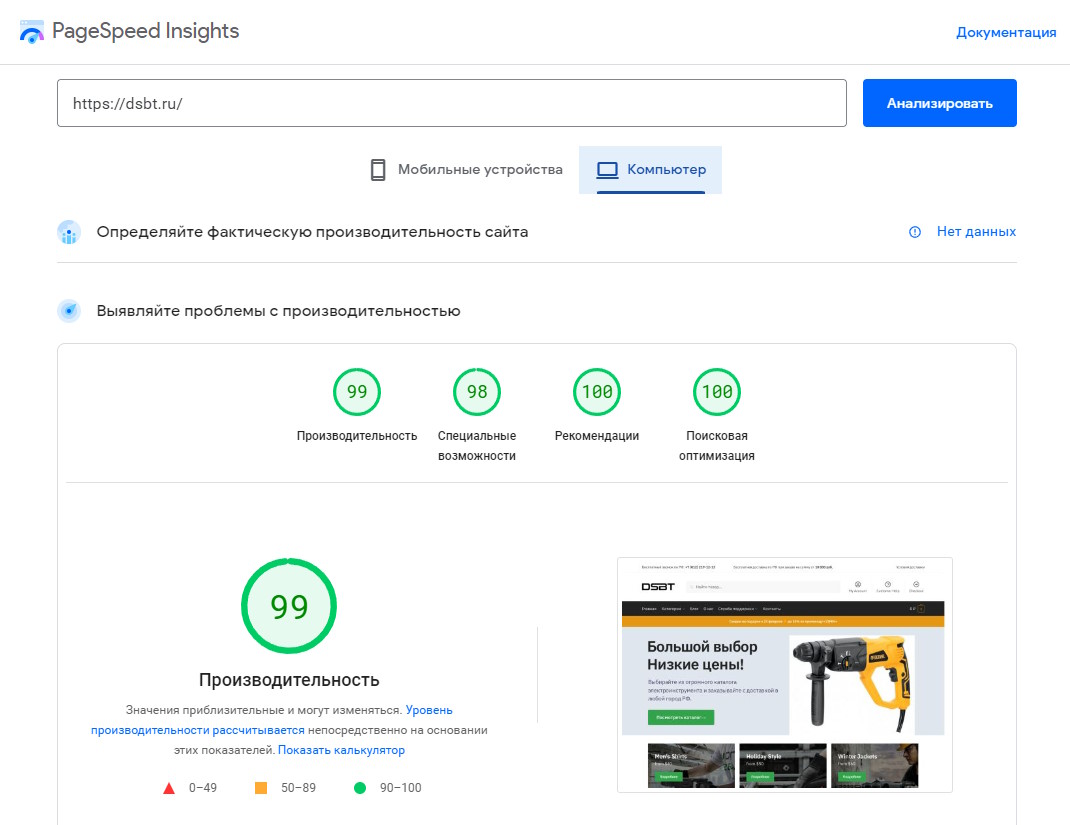Viewport: 1070px width, 825px height.
Task: Click the large Производительность heading text
Action: (289, 680)
